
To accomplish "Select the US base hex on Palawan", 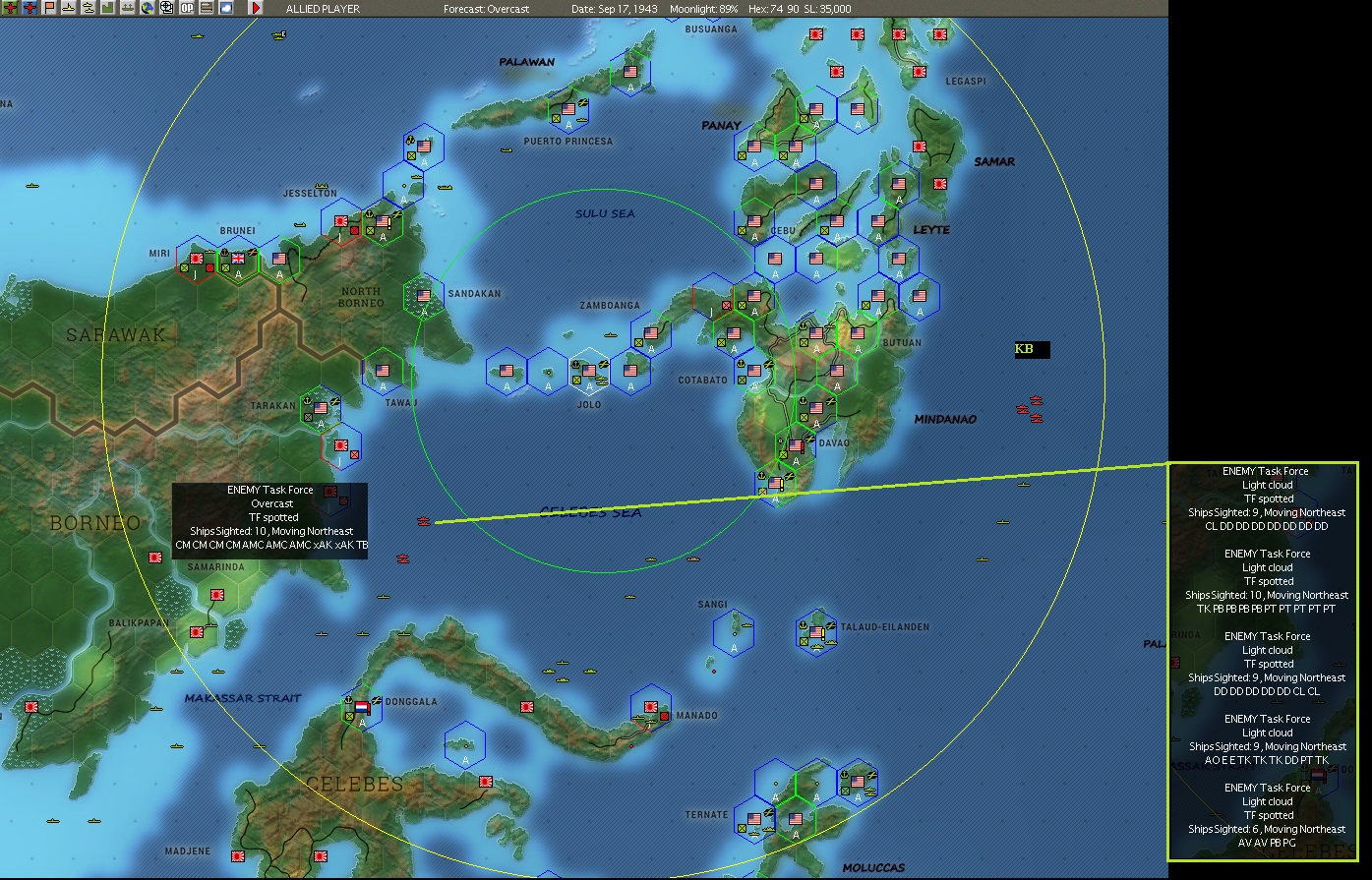I will 630,74.
